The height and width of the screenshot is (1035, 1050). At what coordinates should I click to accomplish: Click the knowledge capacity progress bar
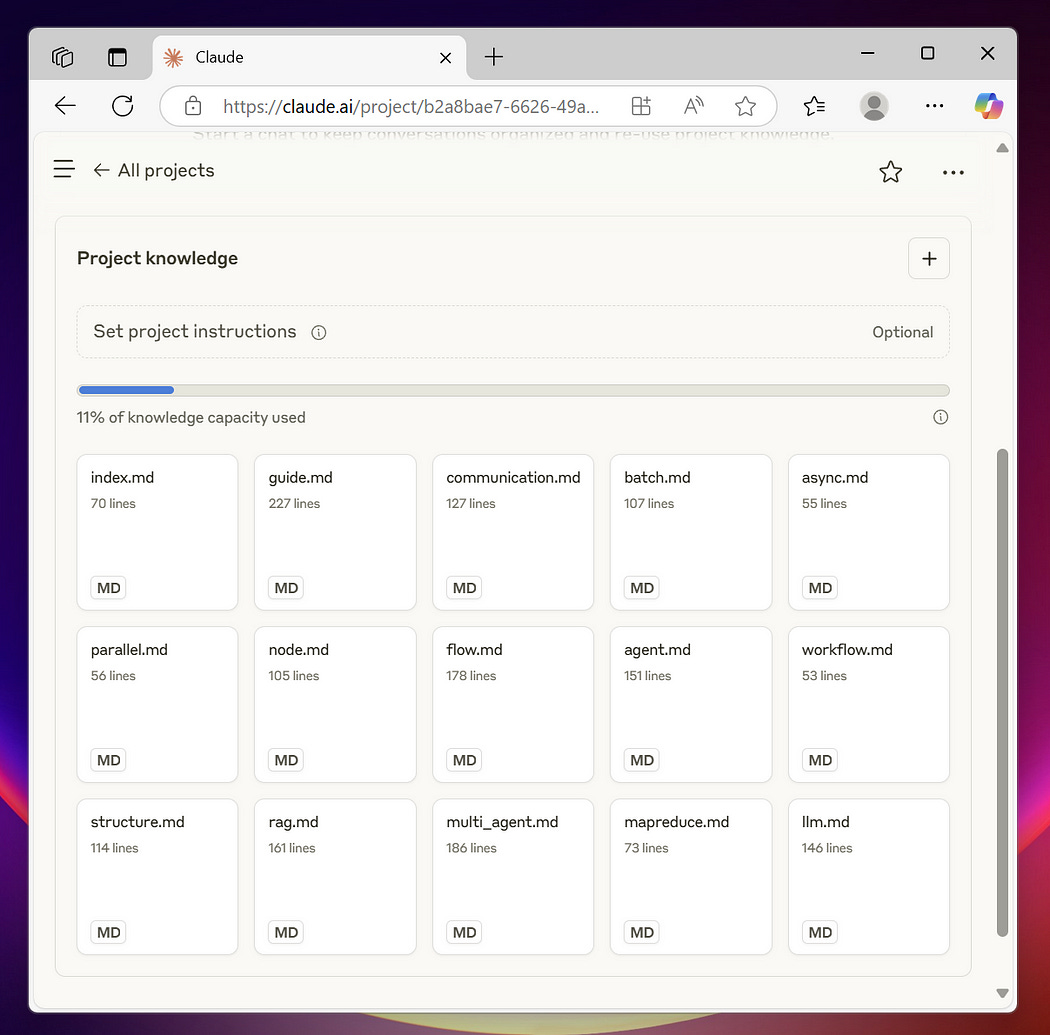click(x=512, y=390)
